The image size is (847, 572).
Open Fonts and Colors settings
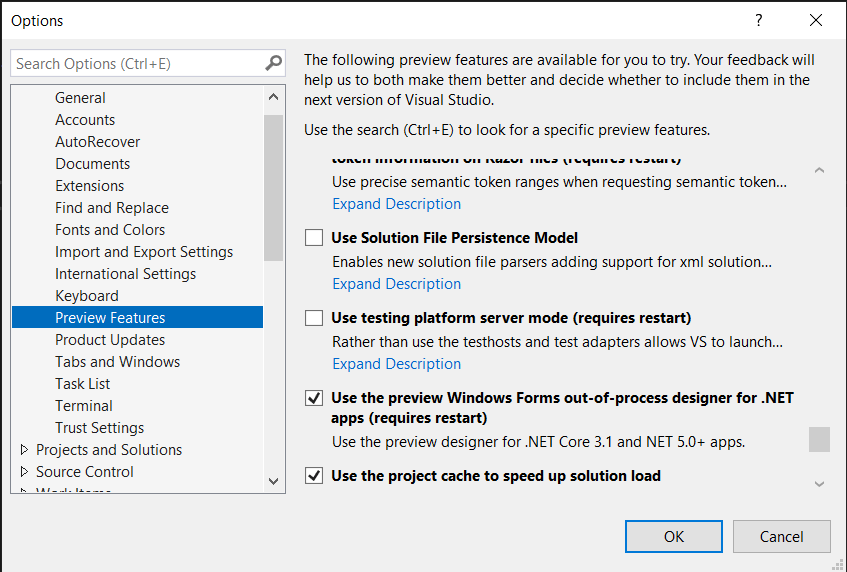click(110, 230)
